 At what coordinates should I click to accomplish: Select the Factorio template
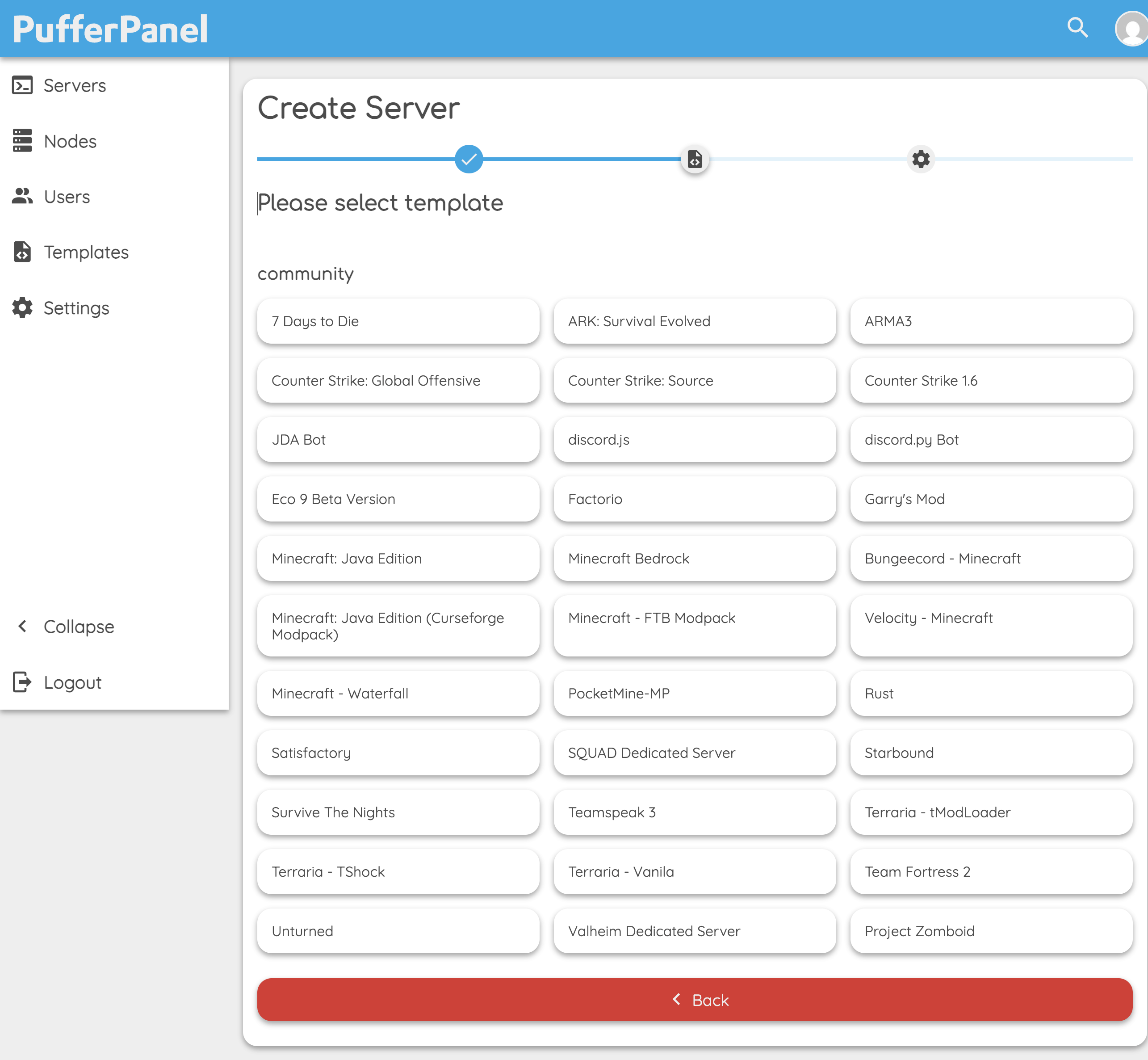point(695,499)
